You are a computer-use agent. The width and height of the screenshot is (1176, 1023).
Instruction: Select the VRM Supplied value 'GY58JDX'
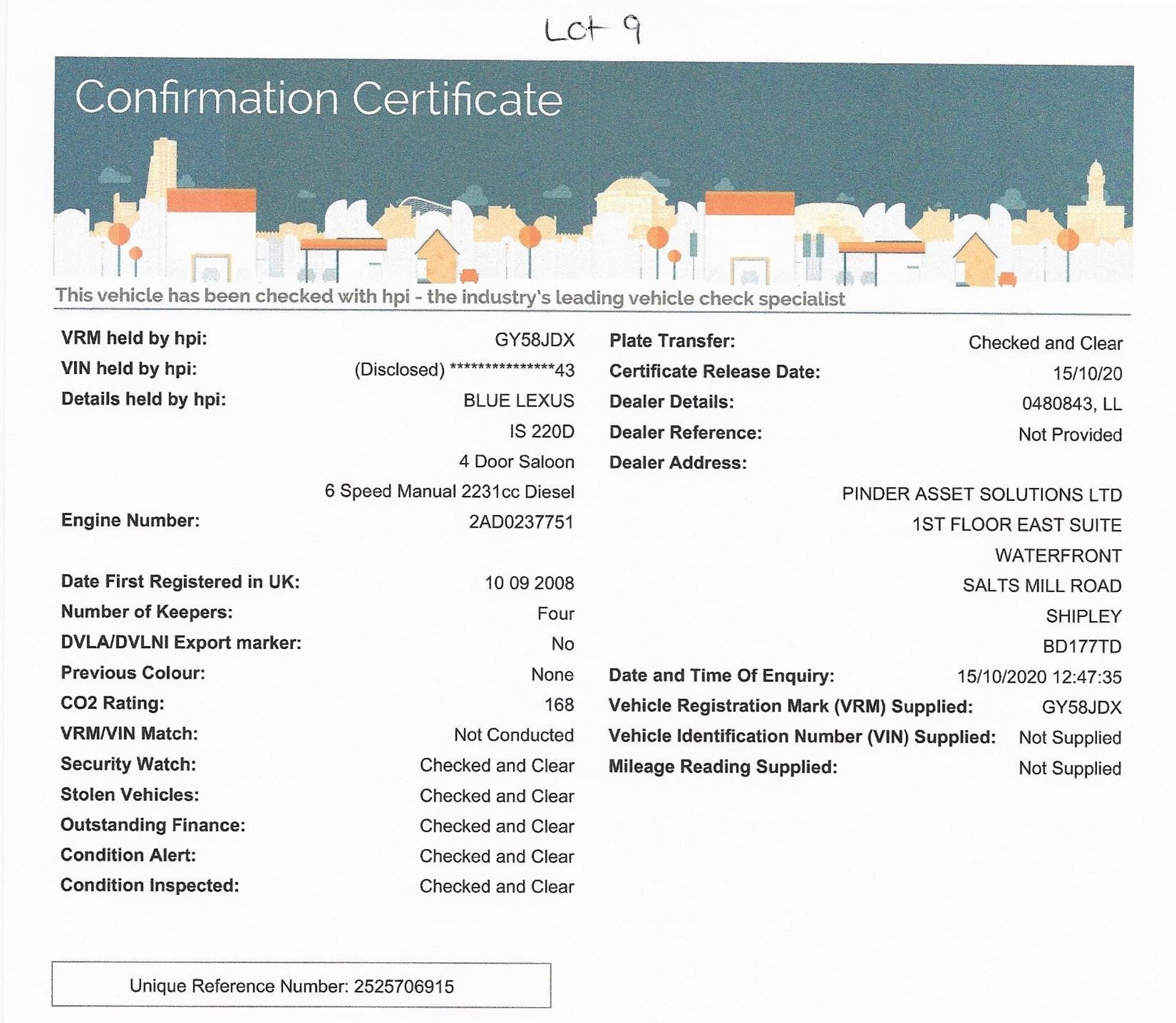tap(1082, 708)
